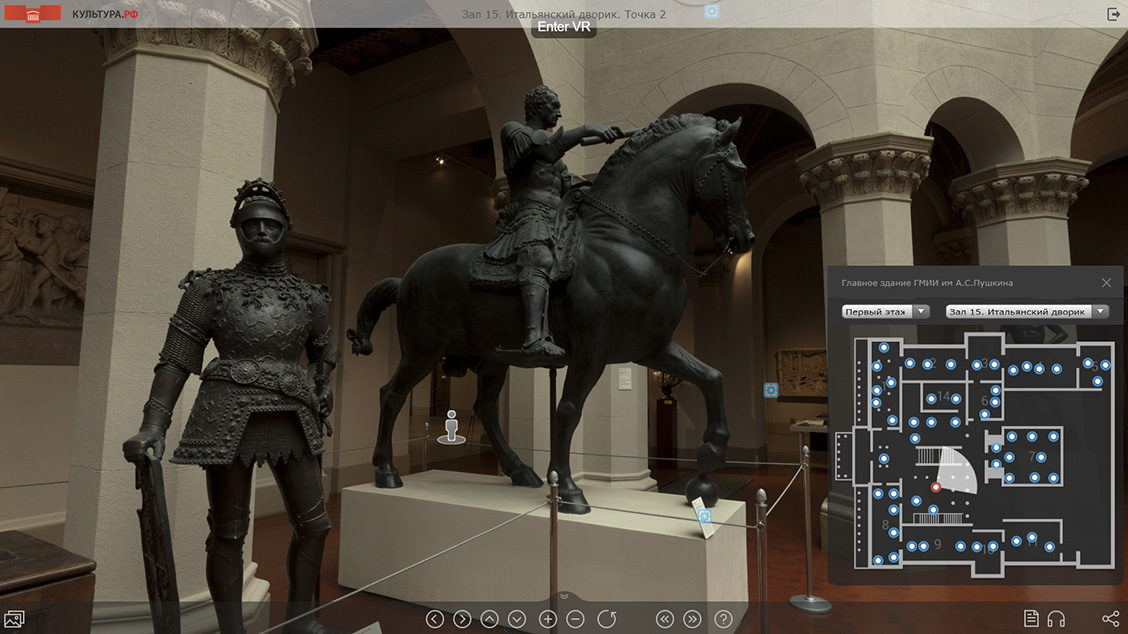The image size is (1128, 634).
Task: Play the audio guide headphones icon
Action: click(x=1056, y=618)
